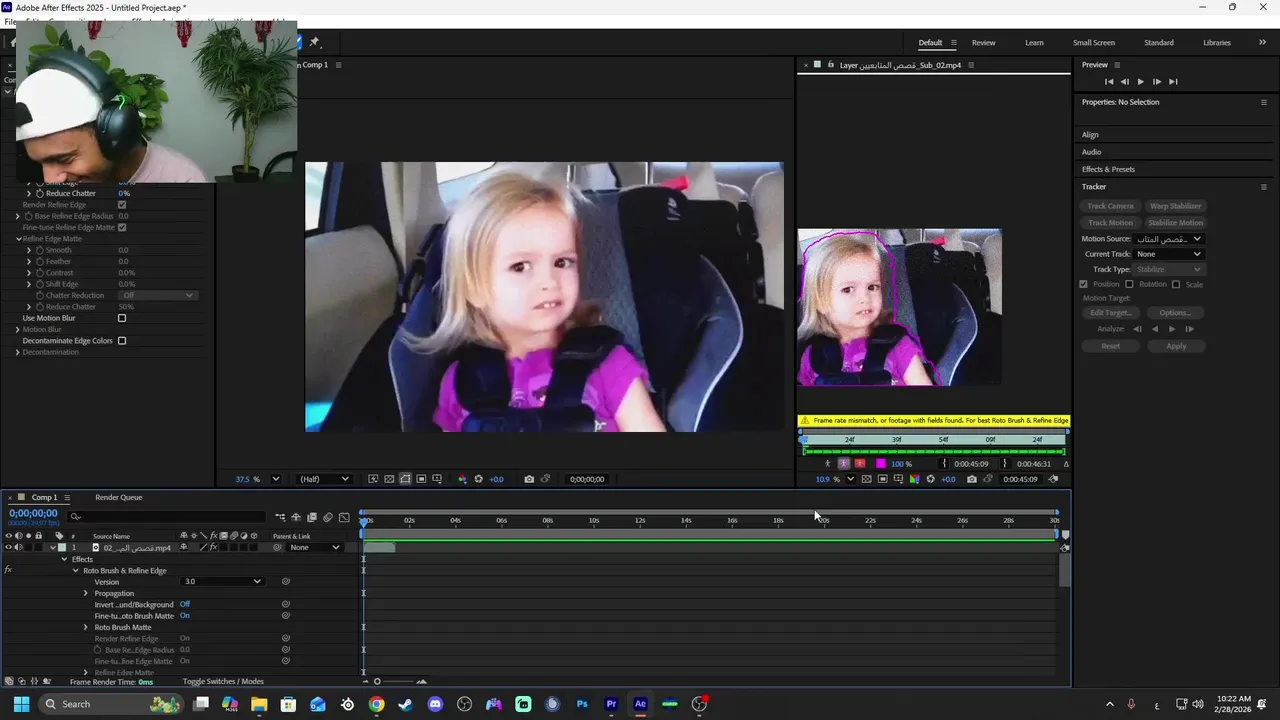Viewport: 1280px width, 720px height.
Task: Toggle shy layers icon in timeline
Action: pos(296,517)
